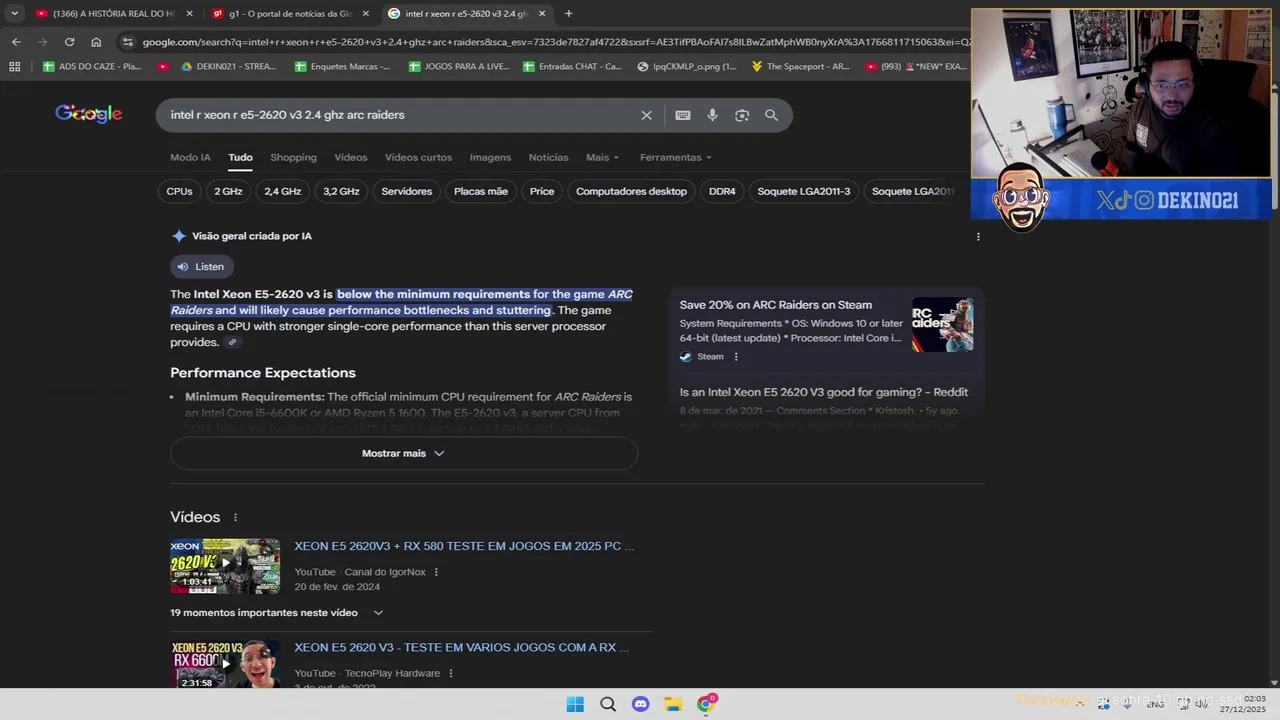The height and width of the screenshot is (720, 1280).
Task: Filter by Computadores desktop chip
Action: point(632,191)
